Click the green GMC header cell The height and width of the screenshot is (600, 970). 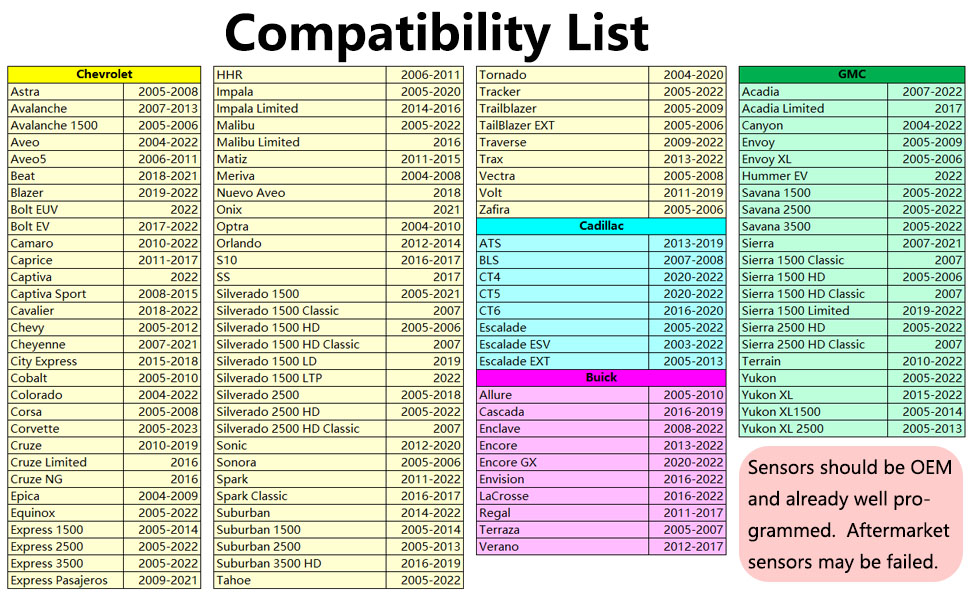(851, 74)
